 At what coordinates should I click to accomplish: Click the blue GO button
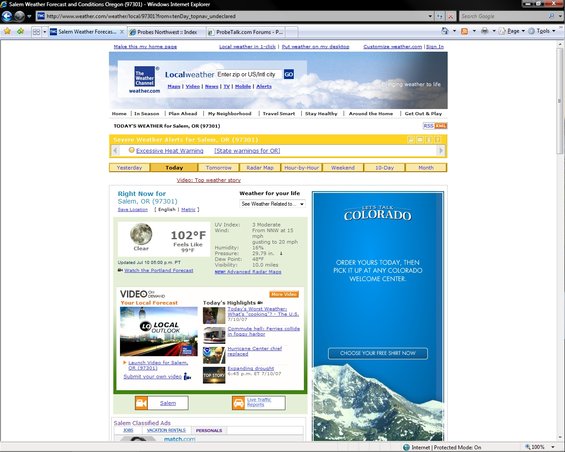pos(289,74)
